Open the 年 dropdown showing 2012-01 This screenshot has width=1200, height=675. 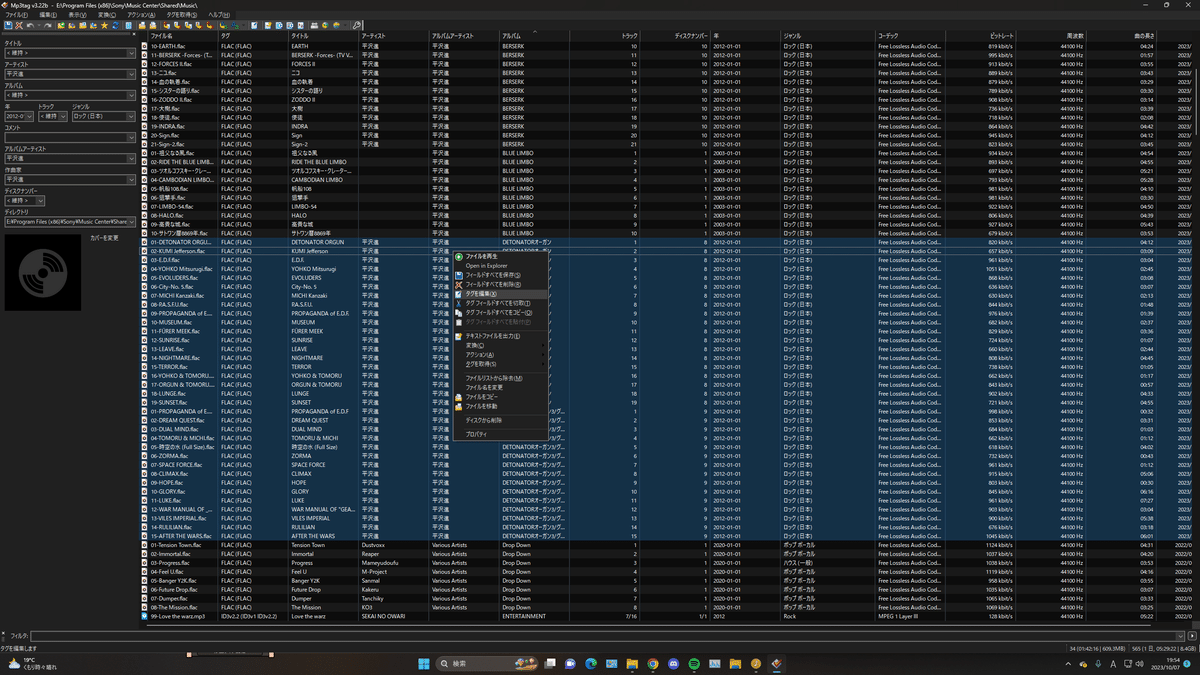(x=30, y=117)
